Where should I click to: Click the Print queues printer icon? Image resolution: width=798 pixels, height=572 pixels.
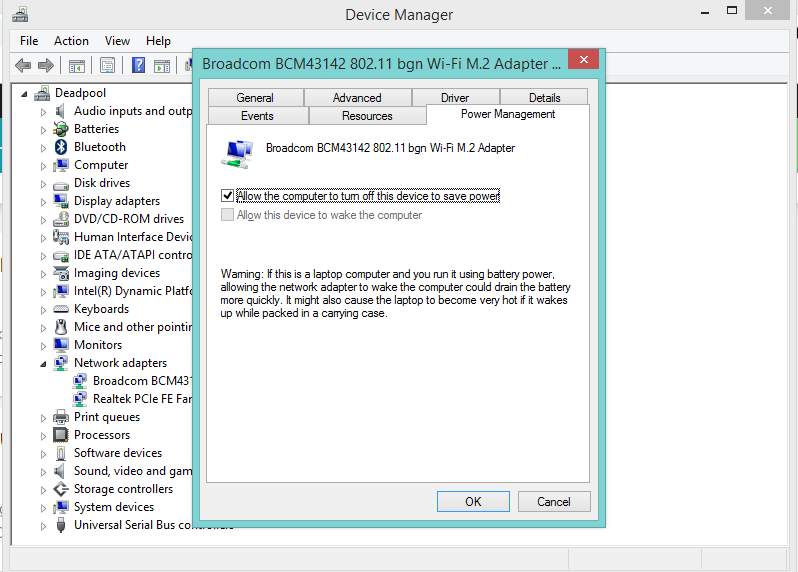[x=61, y=417]
